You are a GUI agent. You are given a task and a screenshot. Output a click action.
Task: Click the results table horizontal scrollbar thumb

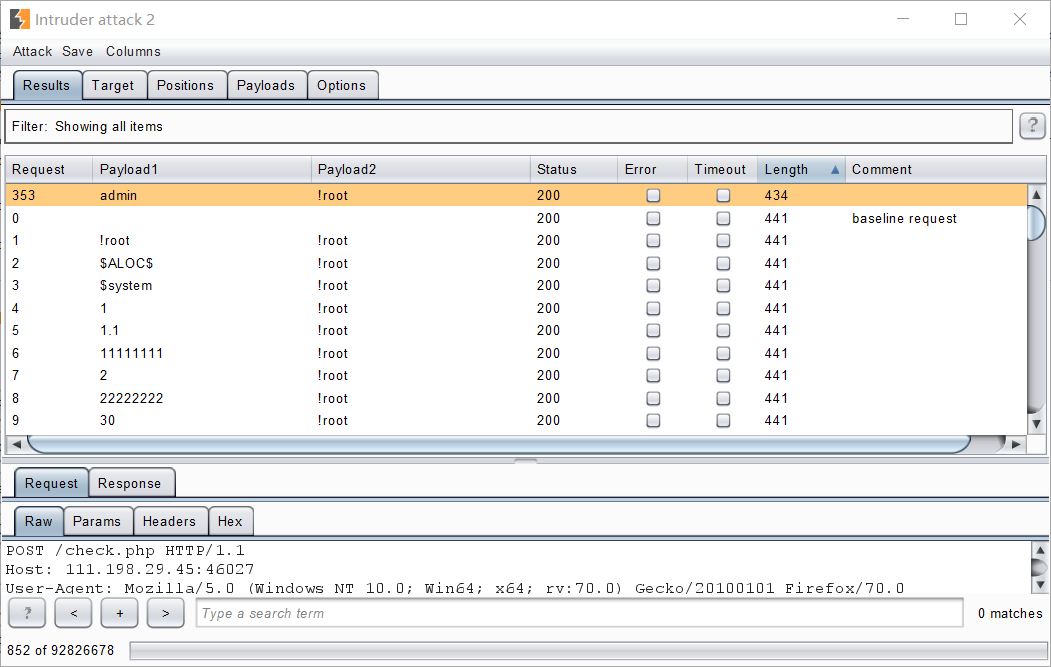click(x=499, y=444)
